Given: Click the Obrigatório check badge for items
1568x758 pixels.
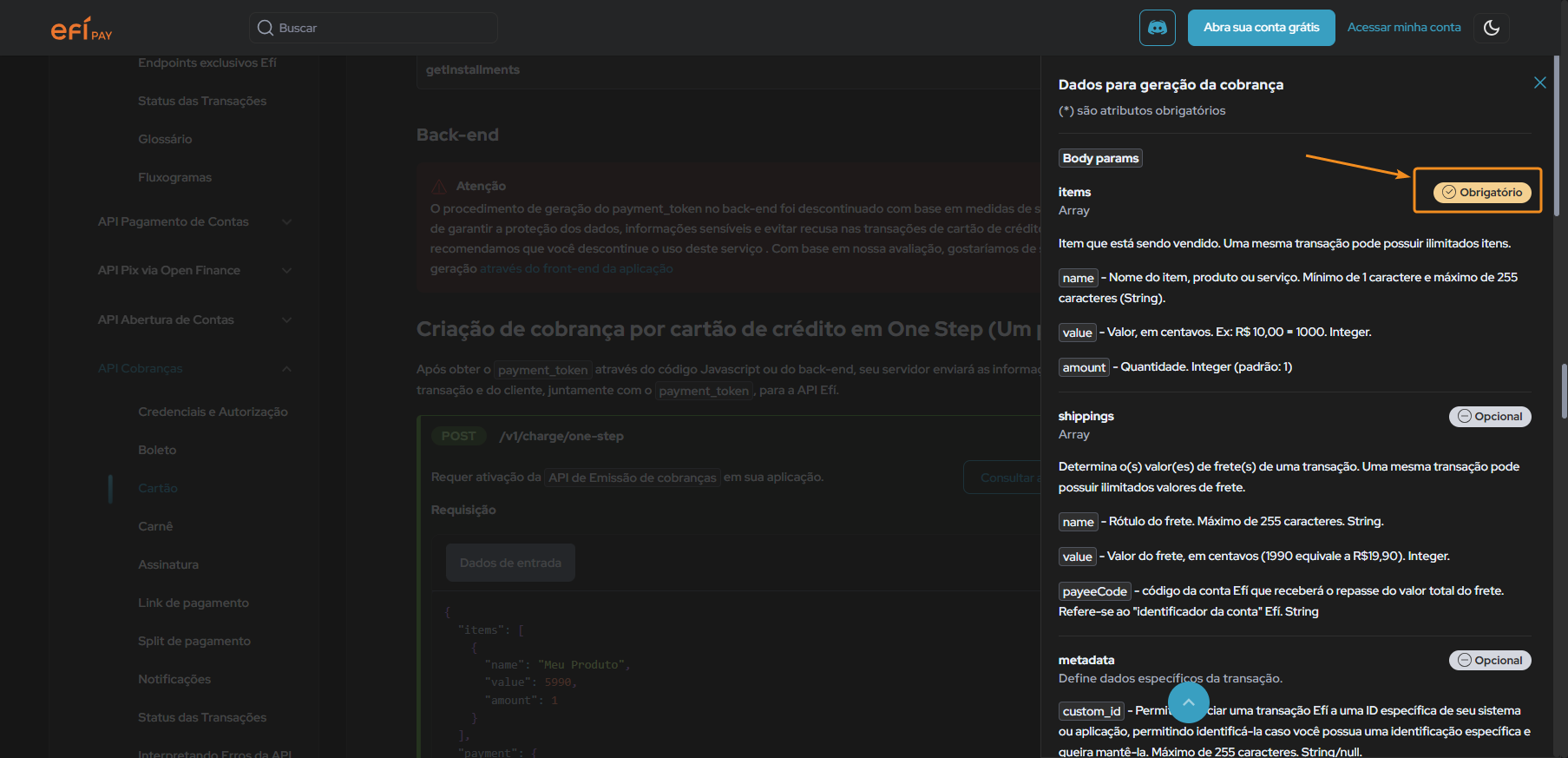Looking at the screenshot, I should pyautogui.click(x=1481, y=193).
